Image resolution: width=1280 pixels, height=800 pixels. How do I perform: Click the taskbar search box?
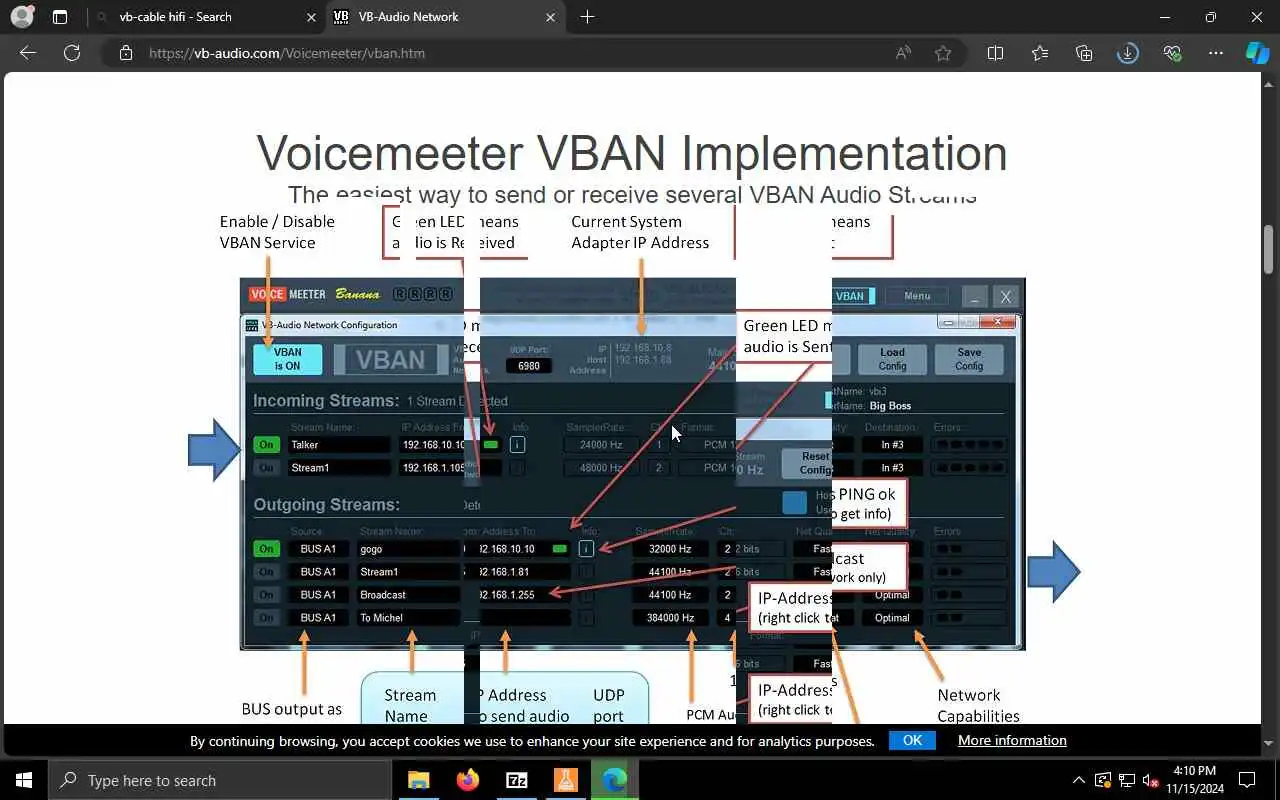(221, 780)
